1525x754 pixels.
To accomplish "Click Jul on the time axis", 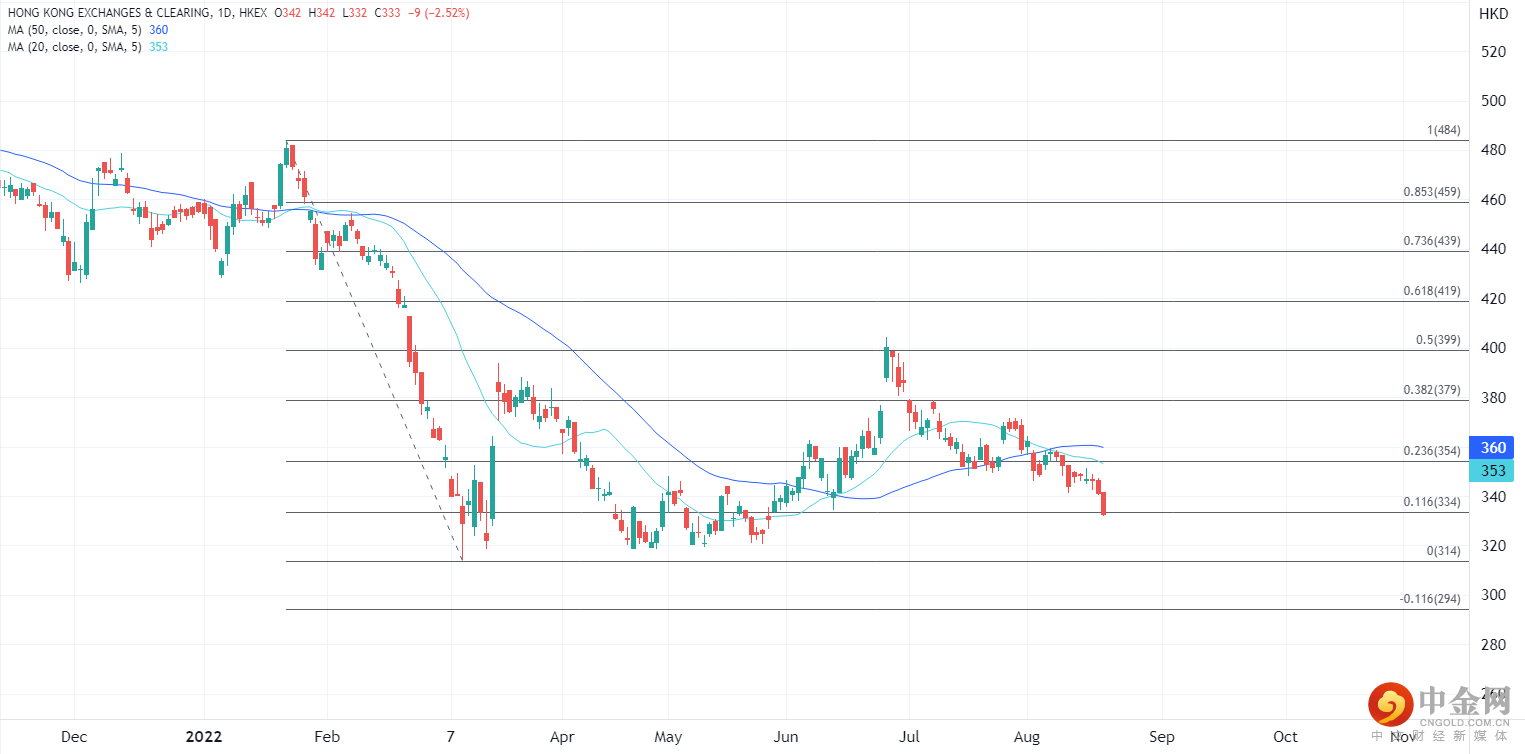I will tap(910, 737).
